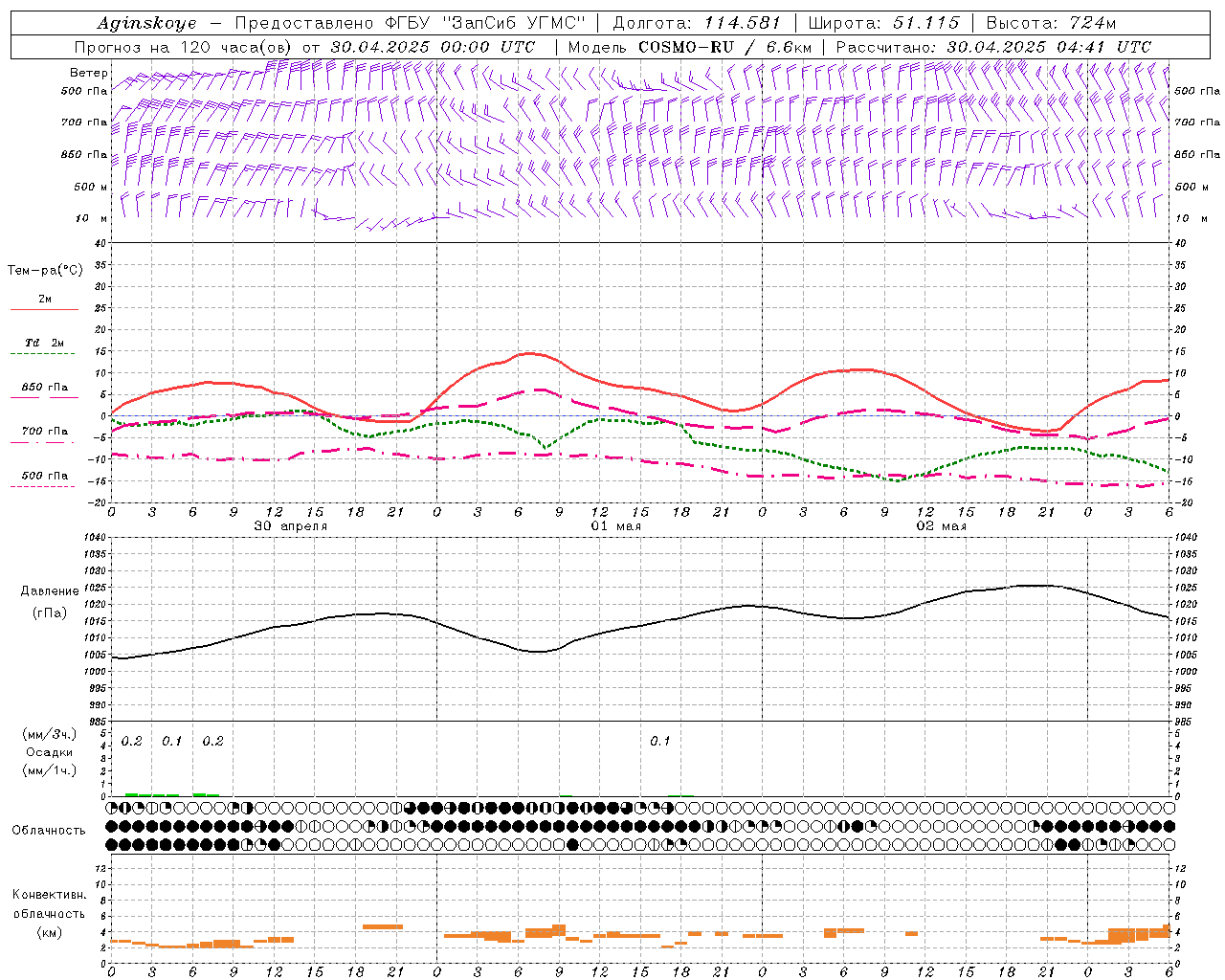This screenshot has height=980, width=1225.
Task: Click the 700 гПа temperature legend label
Action: click(x=45, y=432)
